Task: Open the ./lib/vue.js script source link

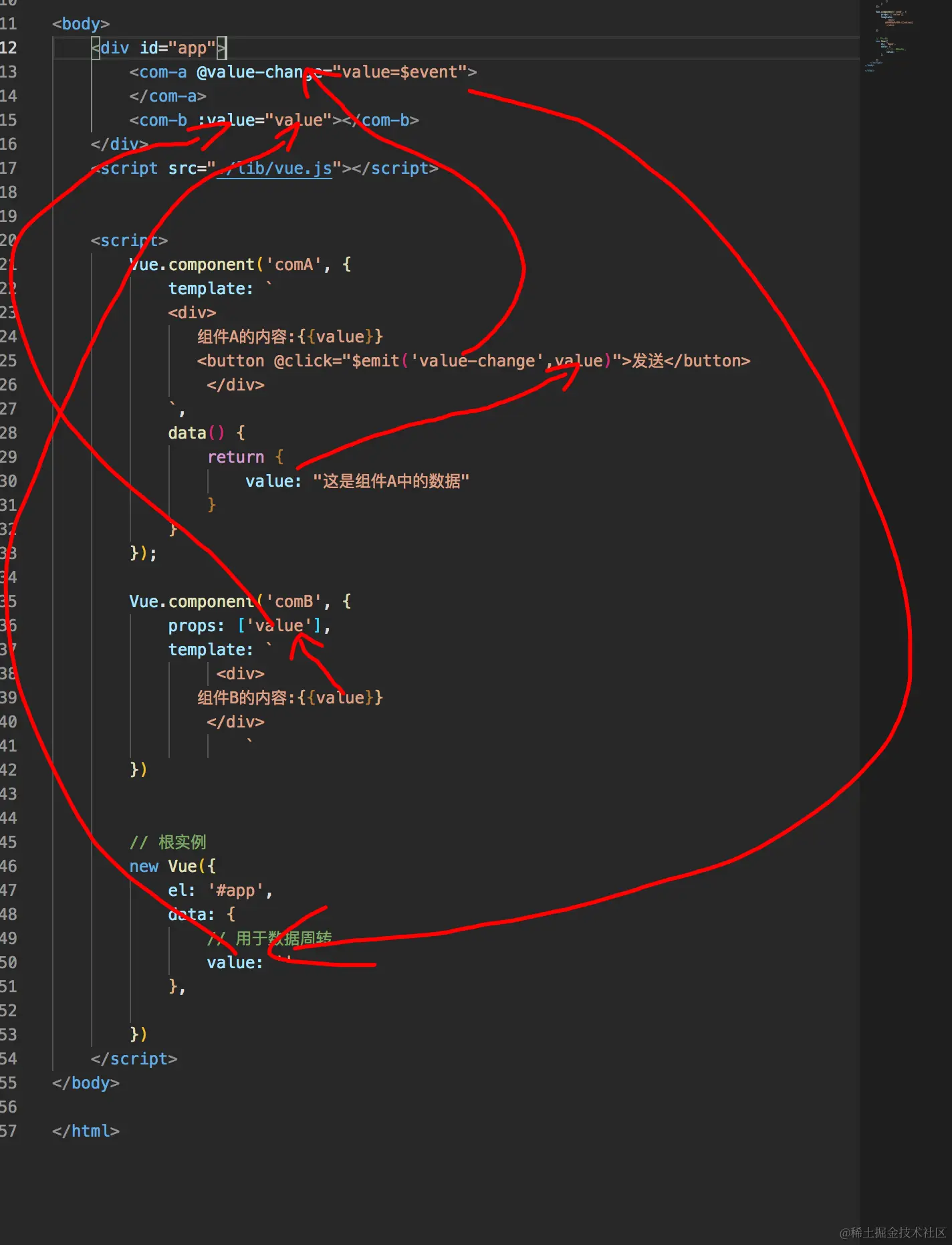Action: [x=274, y=168]
